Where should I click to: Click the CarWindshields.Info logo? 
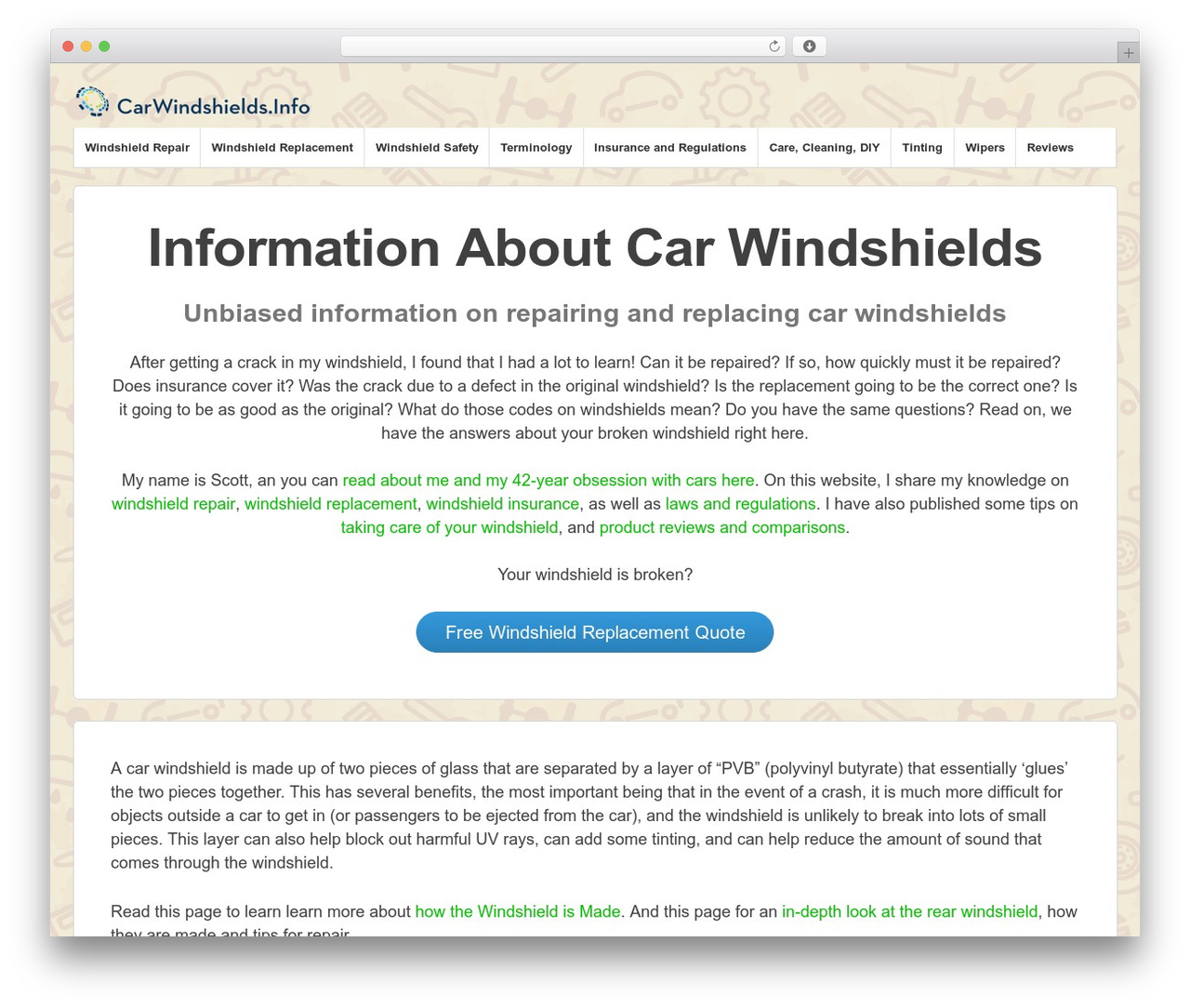coord(193,102)
